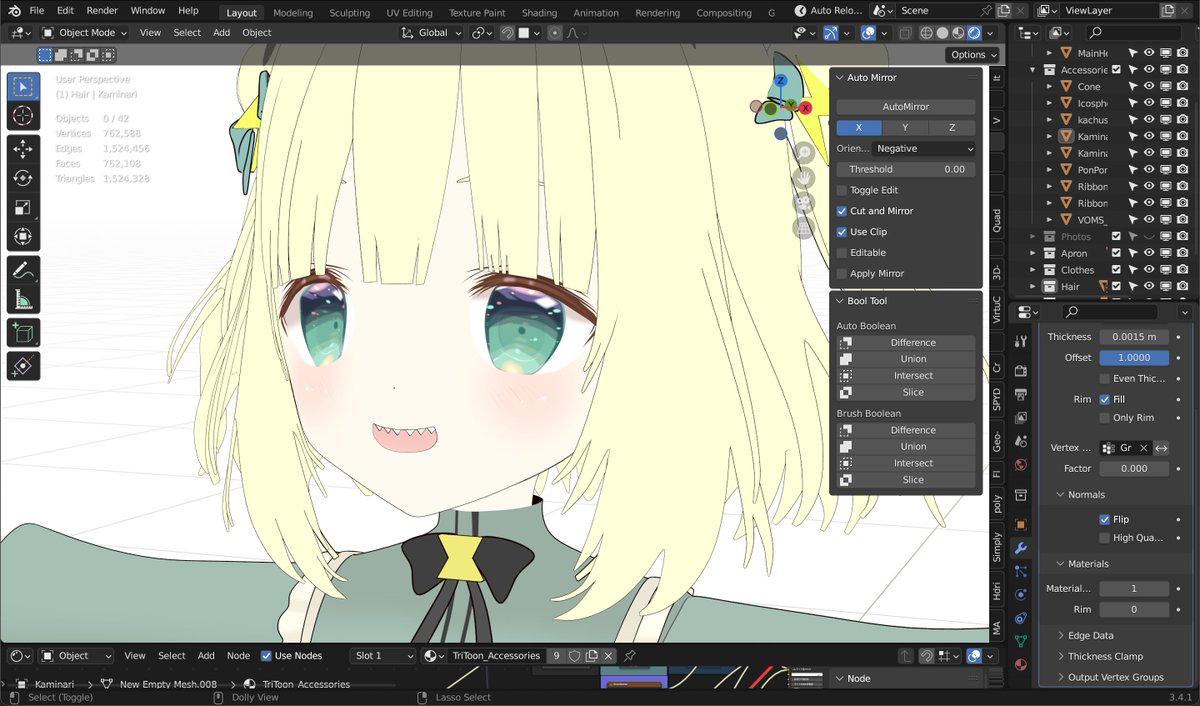This screenshot has width=1200, height=706.
Task: Open the Particles properties tab
Action: pyautogui.click(x=1020, y=571)
